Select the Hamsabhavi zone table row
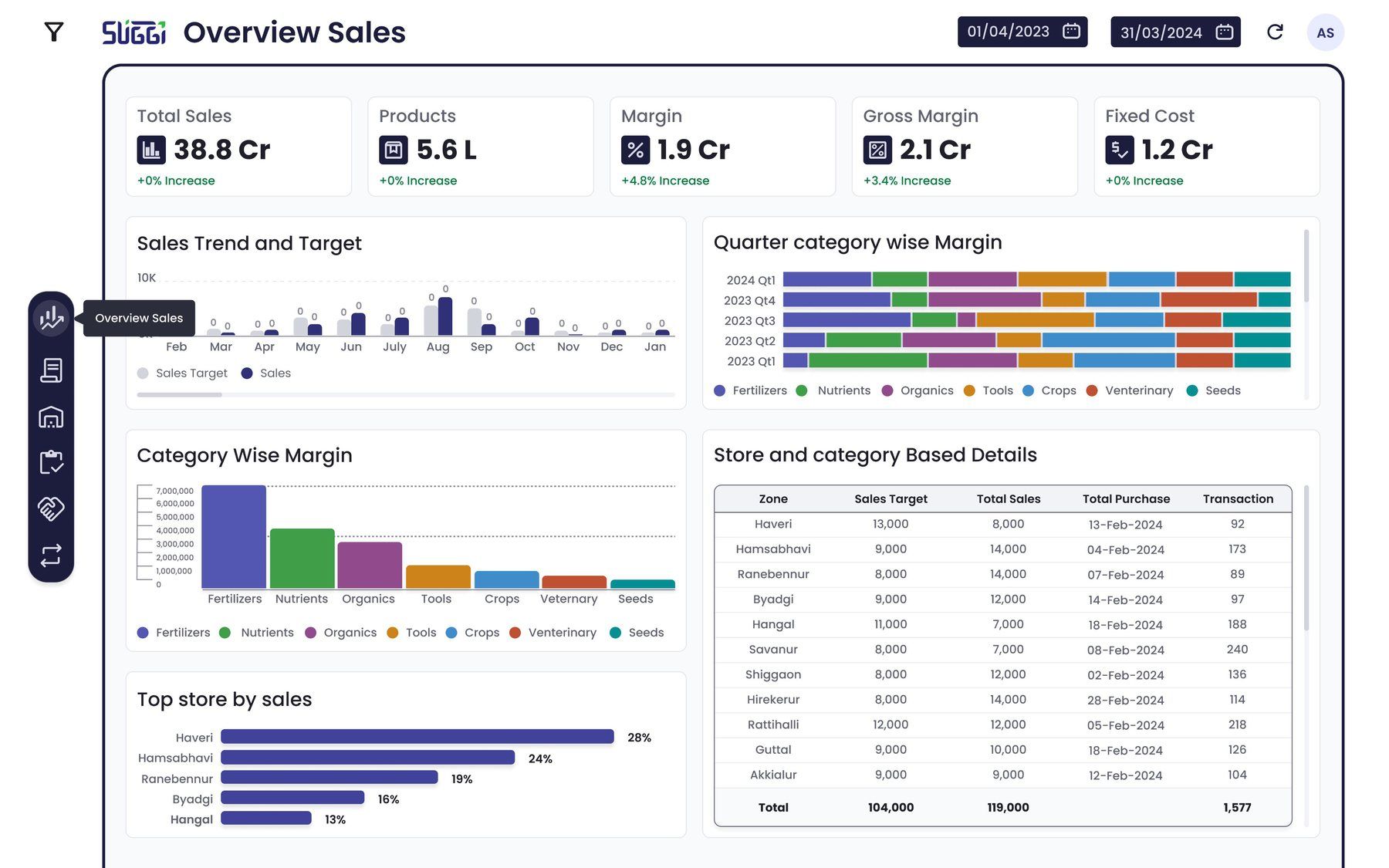1389x868 pixels. [x=1002, y=549]
